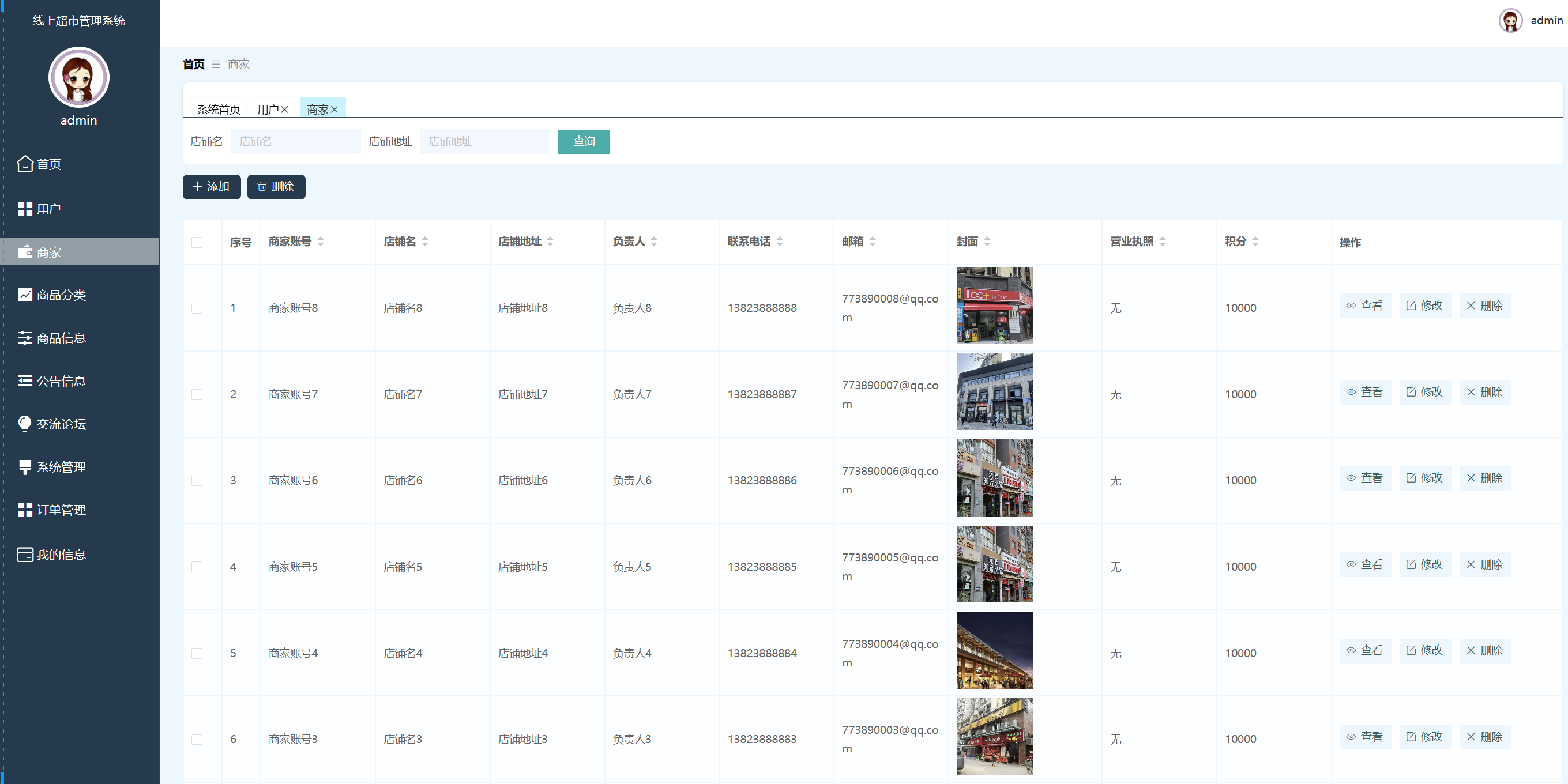Click the 店铺地址 search input field

pos(484,141)
